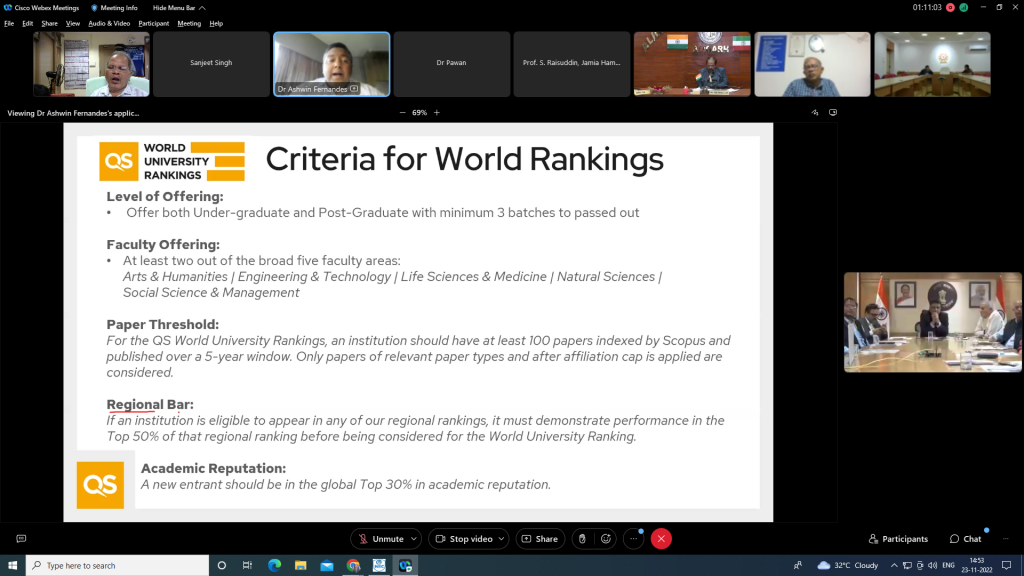
Task: Stop the video camera
Action: pos(464,539)
